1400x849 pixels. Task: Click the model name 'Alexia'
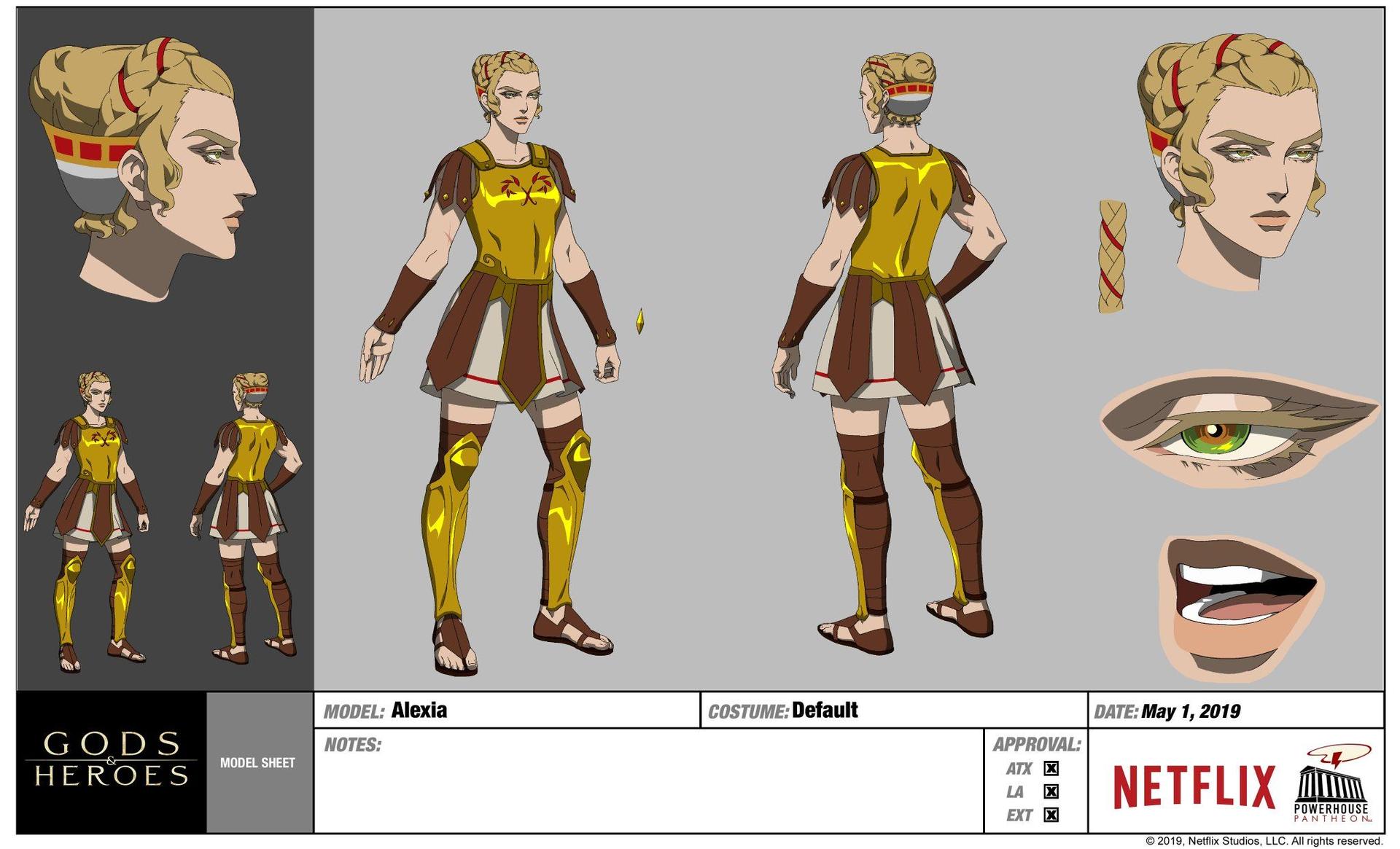419,710
